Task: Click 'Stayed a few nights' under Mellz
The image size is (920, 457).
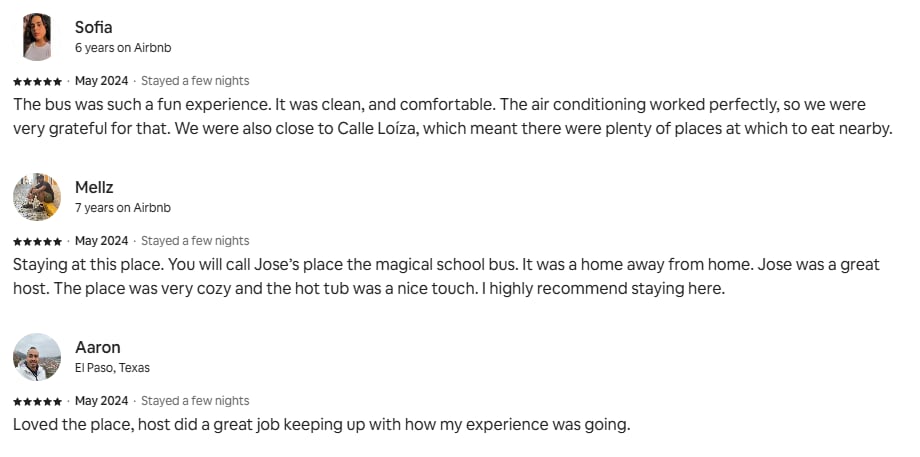Action: click(195, 241)
